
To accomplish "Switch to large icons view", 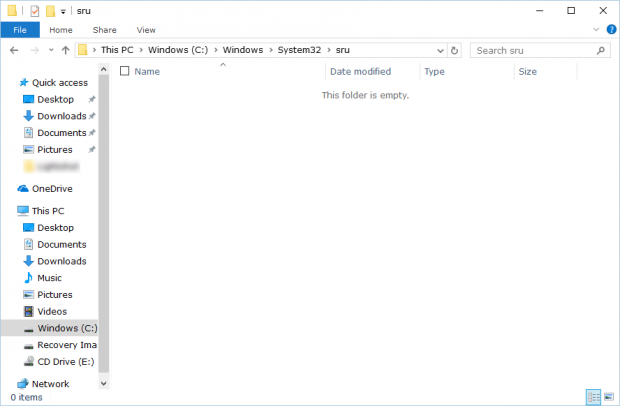I will pyautogui.click(x=608, y=397).
